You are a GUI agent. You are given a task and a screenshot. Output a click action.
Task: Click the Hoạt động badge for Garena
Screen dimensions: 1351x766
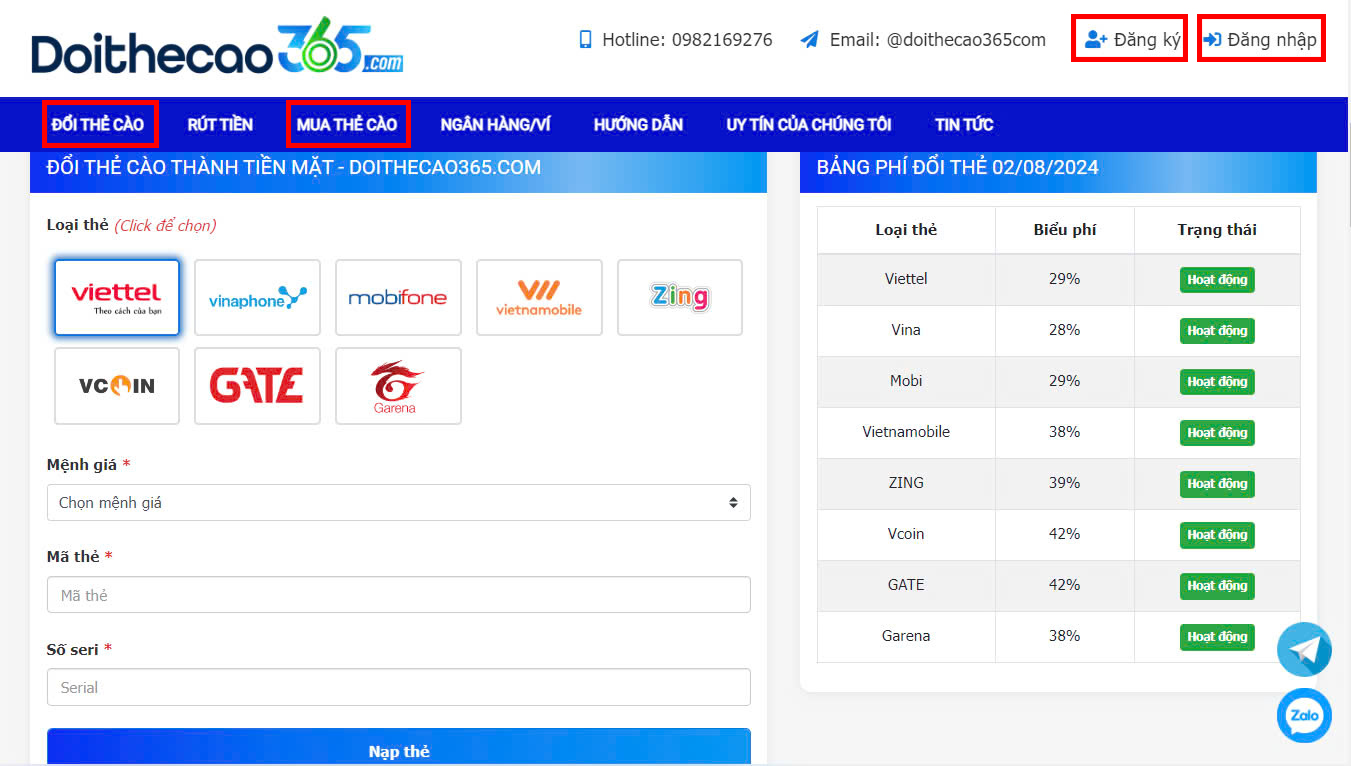tap(1217, 637)
